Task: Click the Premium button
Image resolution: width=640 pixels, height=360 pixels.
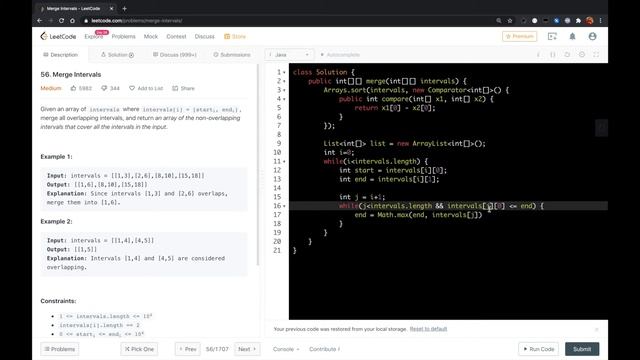Action: pyautogui.click(x=520, y=36)
